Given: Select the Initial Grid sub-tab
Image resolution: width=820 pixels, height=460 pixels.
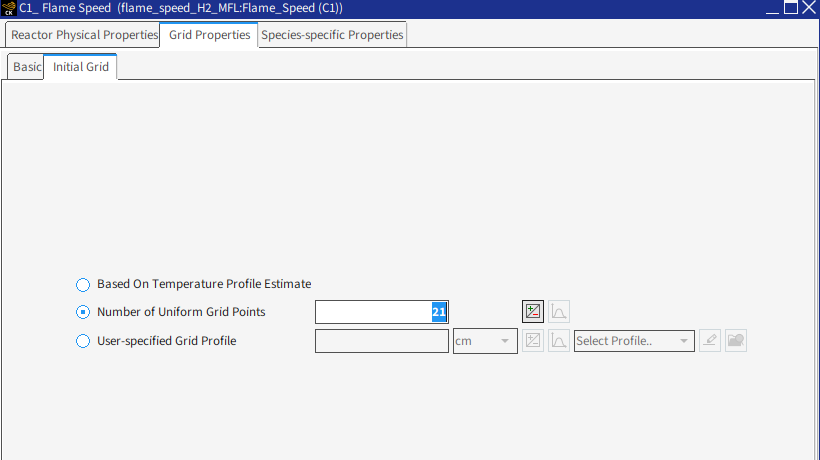Looking at the screenshot, I should [x=81, y=67].
